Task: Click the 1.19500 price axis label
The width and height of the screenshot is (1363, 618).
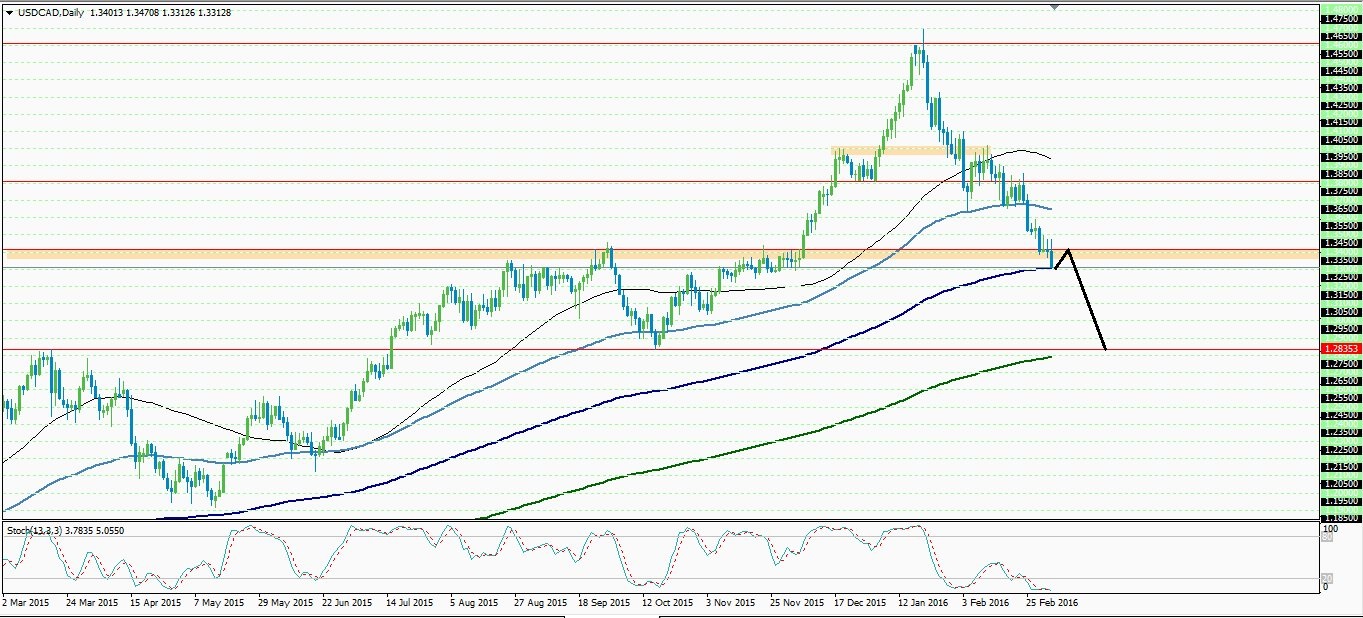Action: click(1340, 500)
